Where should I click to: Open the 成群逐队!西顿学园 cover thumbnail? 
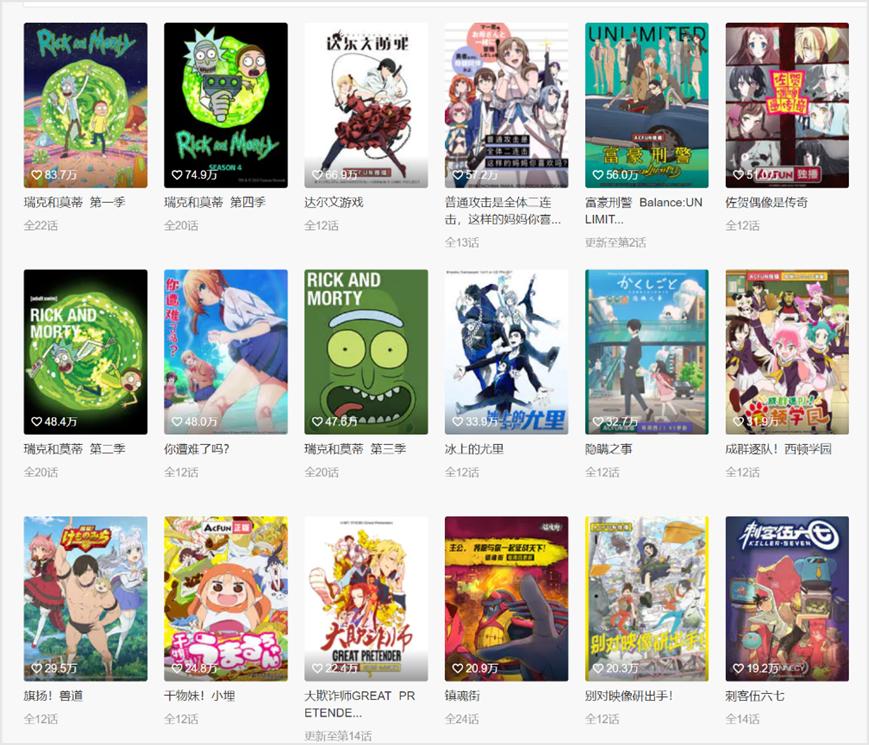(787, 352)
